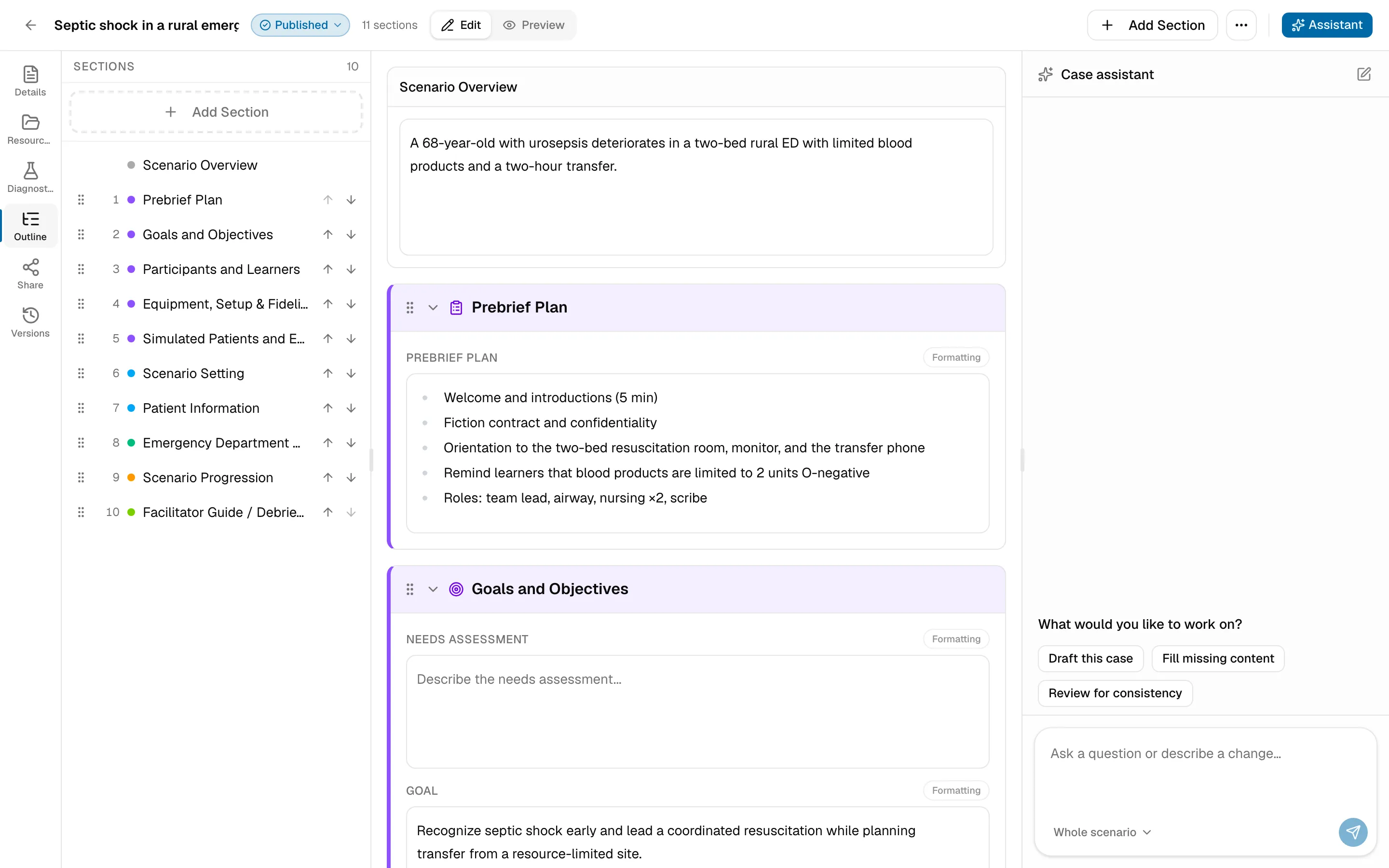Start a new chat with pencil icon

pyautogui.click(x=1364, y=74)
